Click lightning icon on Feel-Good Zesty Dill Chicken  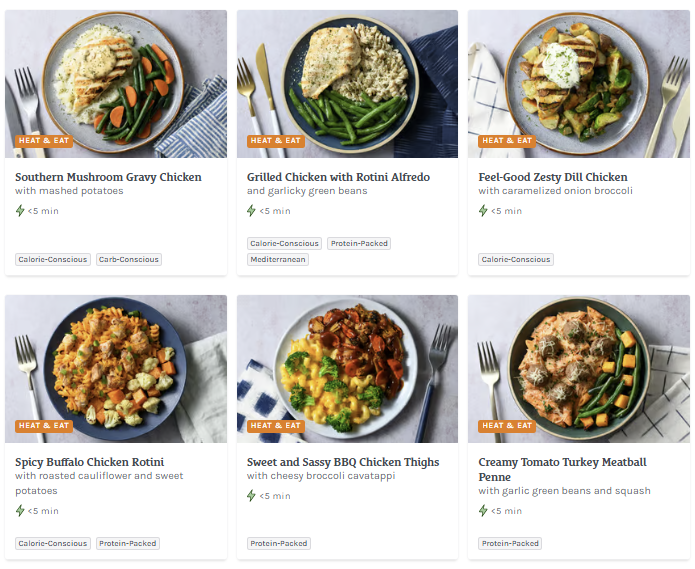point(483,211)
